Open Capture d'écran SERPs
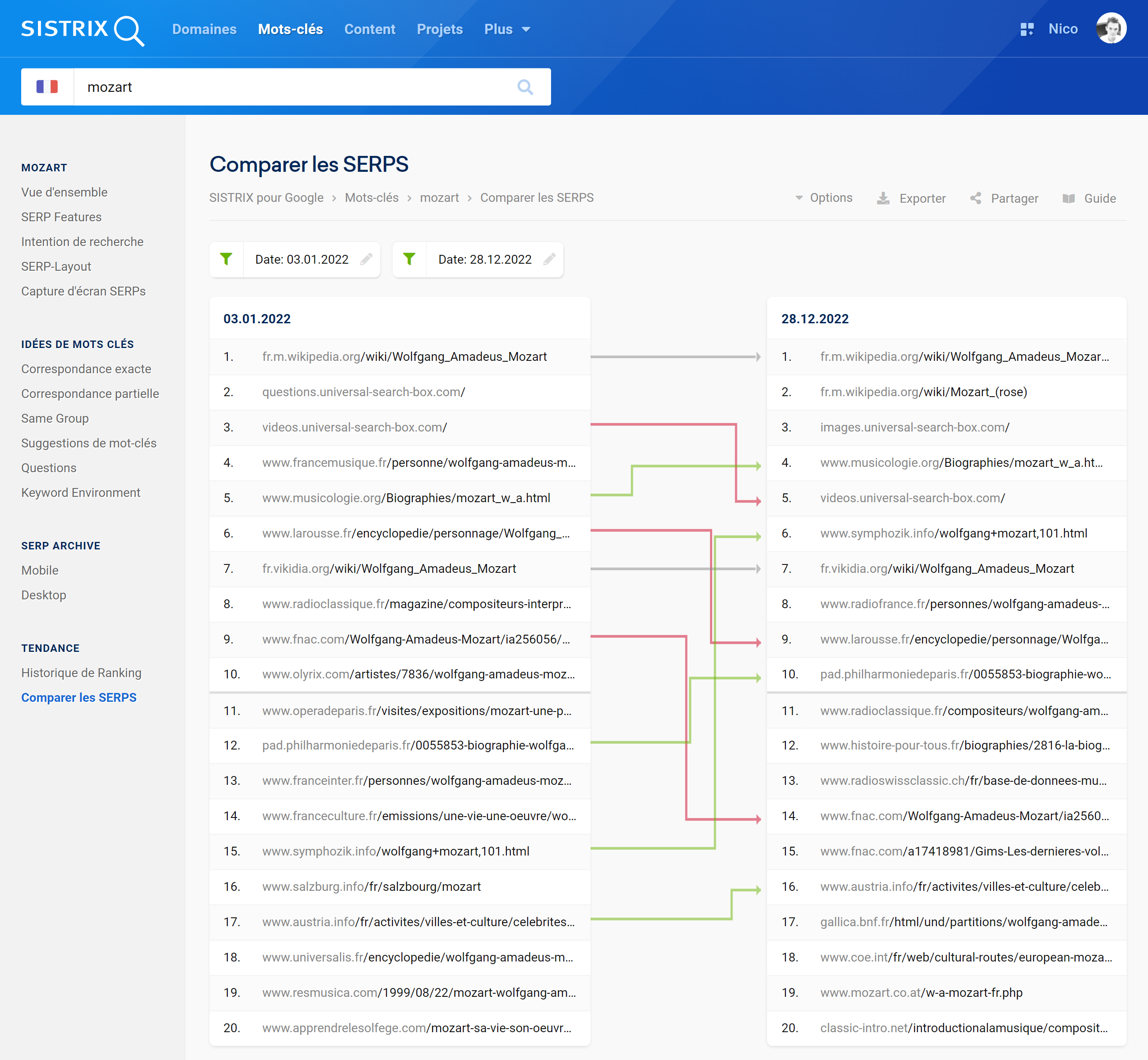 [83, 291]
